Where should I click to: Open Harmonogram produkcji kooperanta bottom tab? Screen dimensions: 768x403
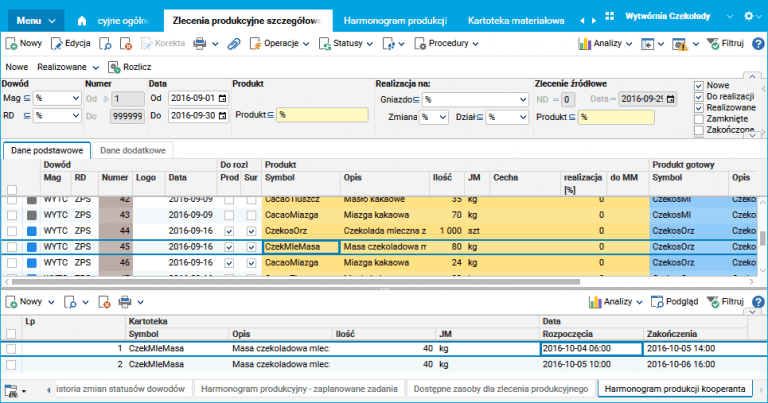click(x=675, y=389)
